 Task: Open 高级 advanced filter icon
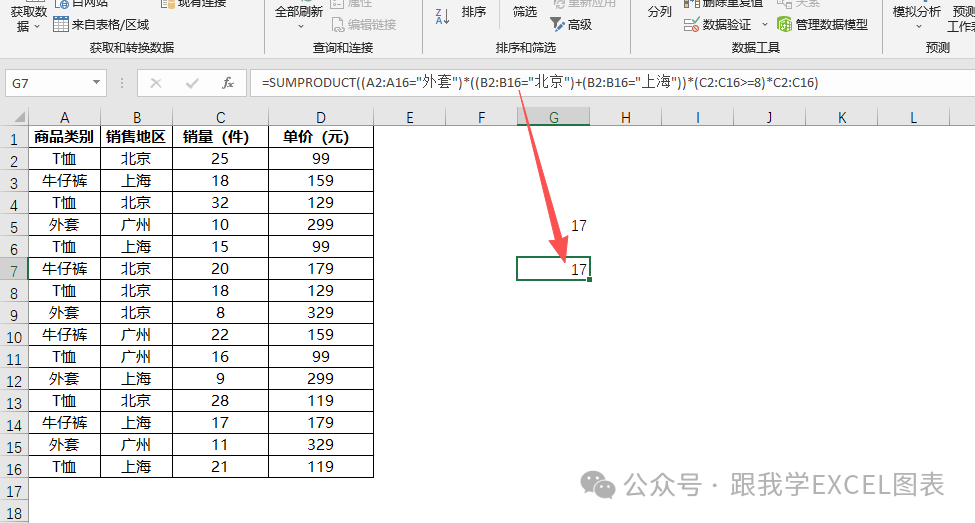(x=557, y=24)
